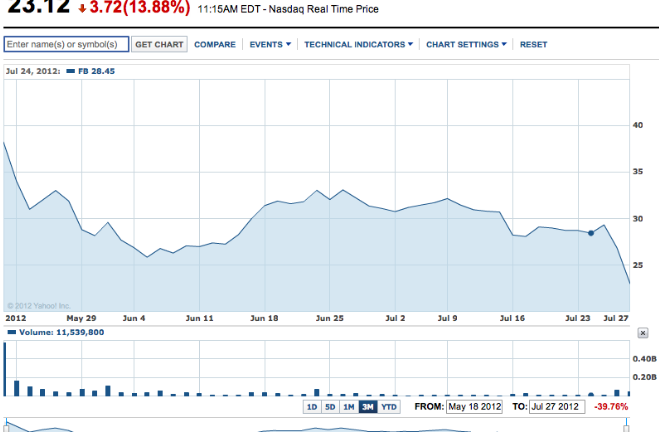Expand the TECHNICAL INDICATORS dropdown
The width and height of the screenshot is (659, 432).
pyautogui.click(x=358, y=45)
